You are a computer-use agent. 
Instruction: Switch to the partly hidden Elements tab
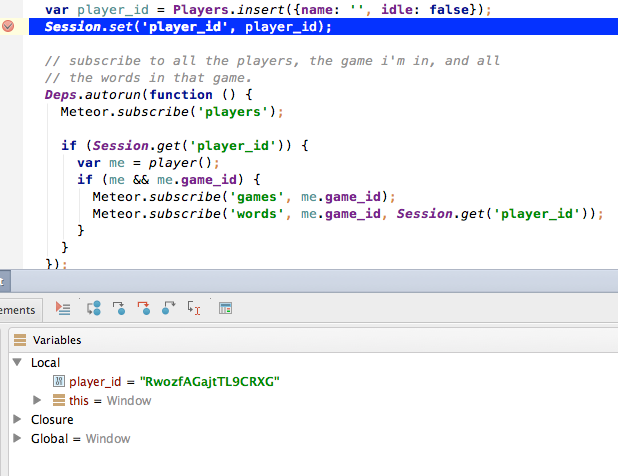pos(18,310)
